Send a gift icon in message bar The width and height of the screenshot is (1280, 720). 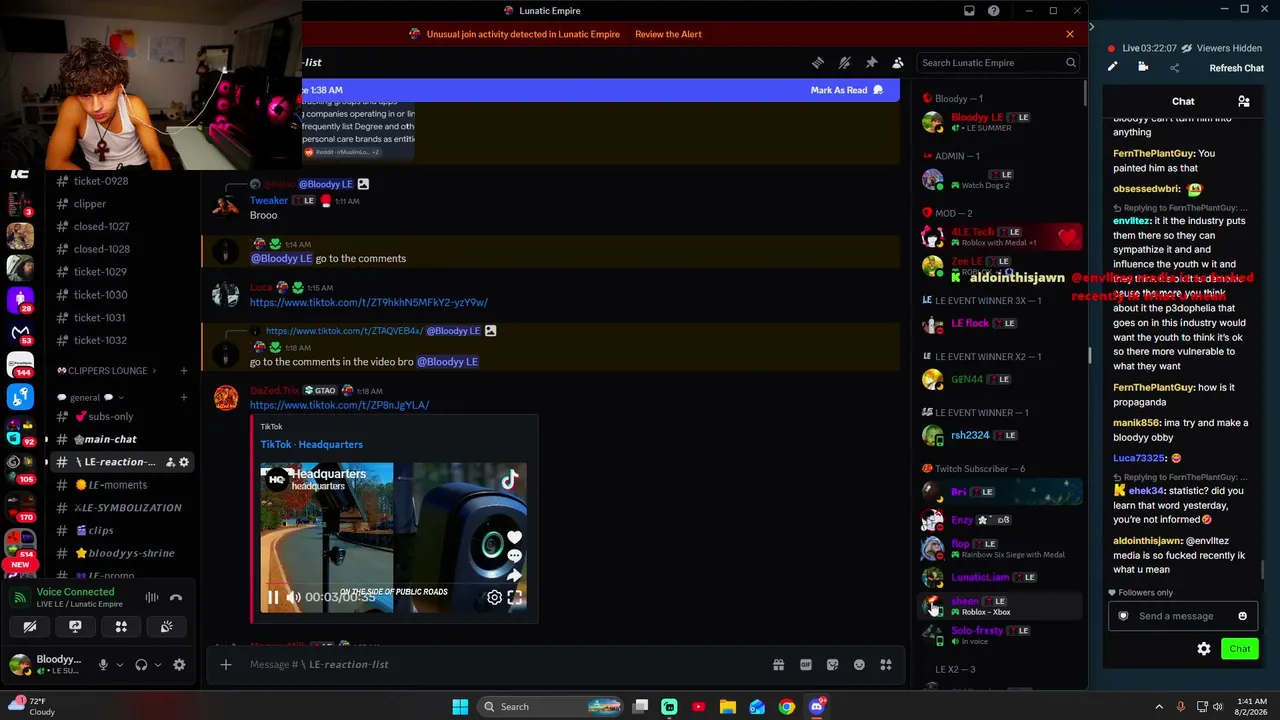778,665
